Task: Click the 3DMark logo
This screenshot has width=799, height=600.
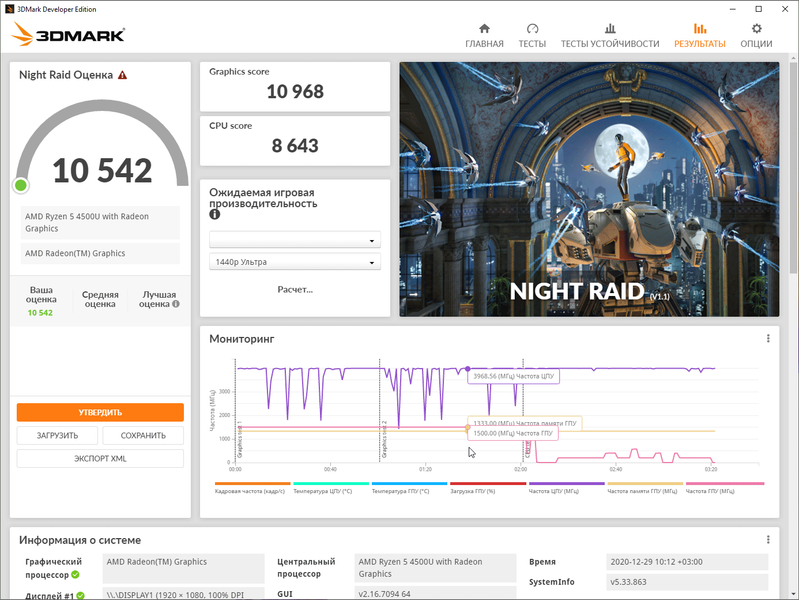Action: pos(68,34)
